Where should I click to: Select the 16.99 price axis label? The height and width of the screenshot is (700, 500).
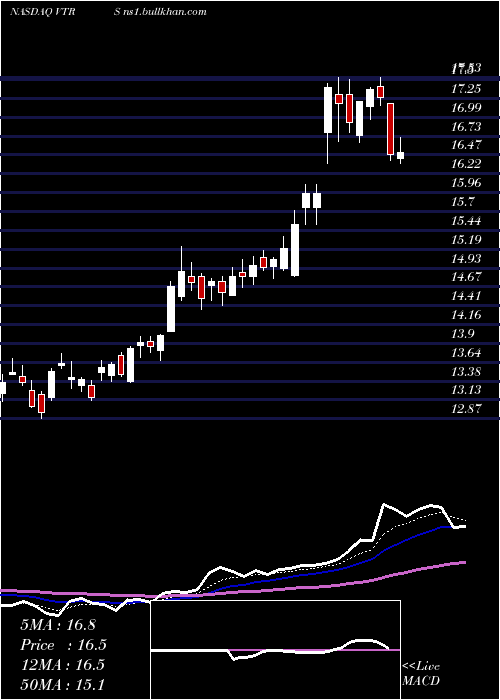click(466, 108)
